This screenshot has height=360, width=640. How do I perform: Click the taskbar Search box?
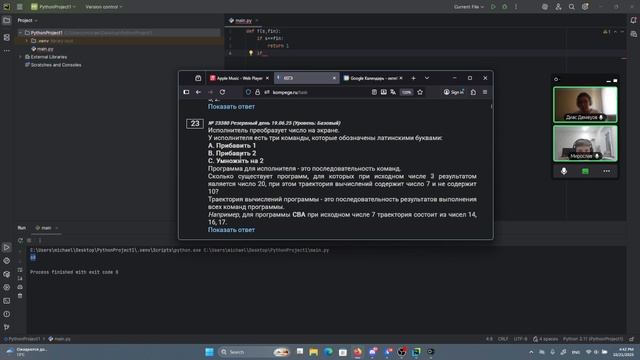254,352
